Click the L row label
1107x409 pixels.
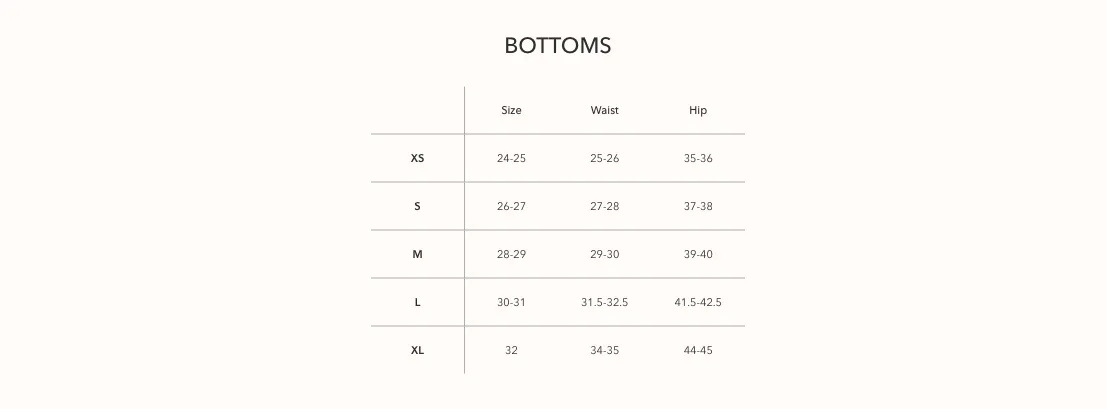pyautogui.click(x=417, y=302)
